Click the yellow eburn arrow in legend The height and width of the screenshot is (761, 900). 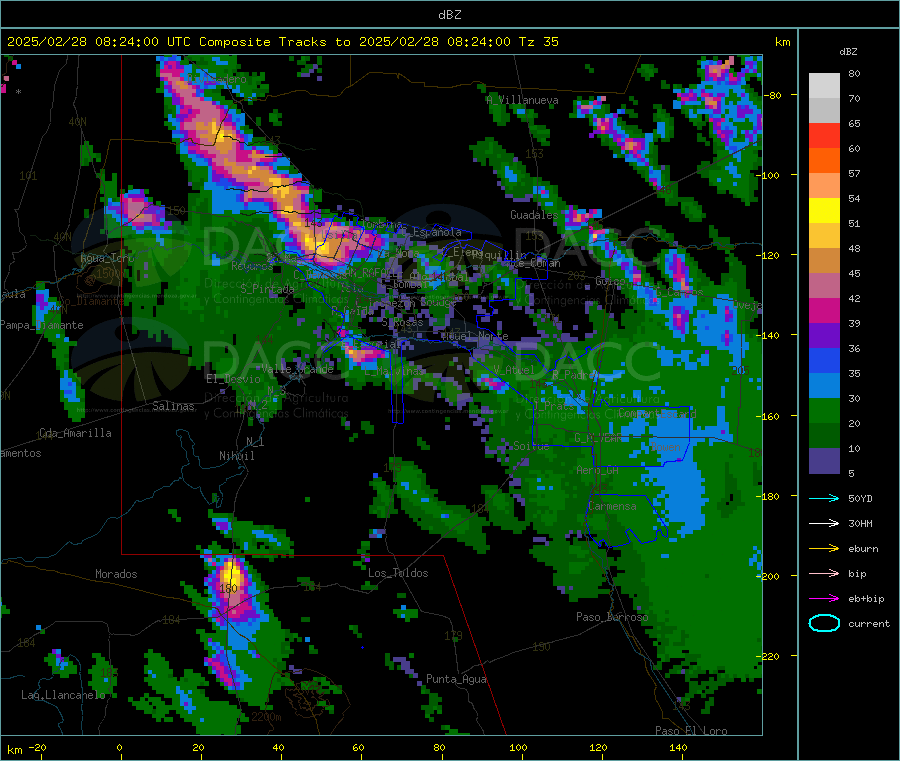click(824, 549)
